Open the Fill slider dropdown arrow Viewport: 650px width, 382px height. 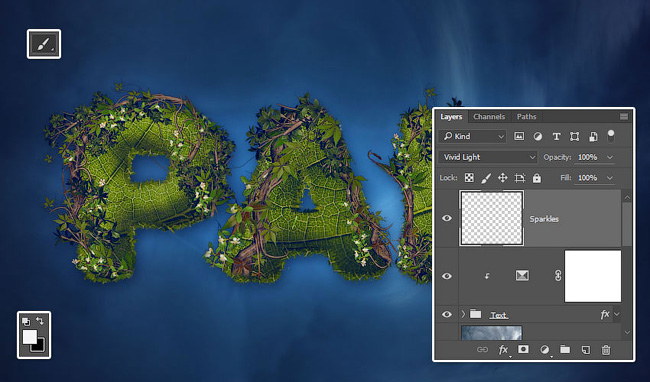click(x=609, y=178)
